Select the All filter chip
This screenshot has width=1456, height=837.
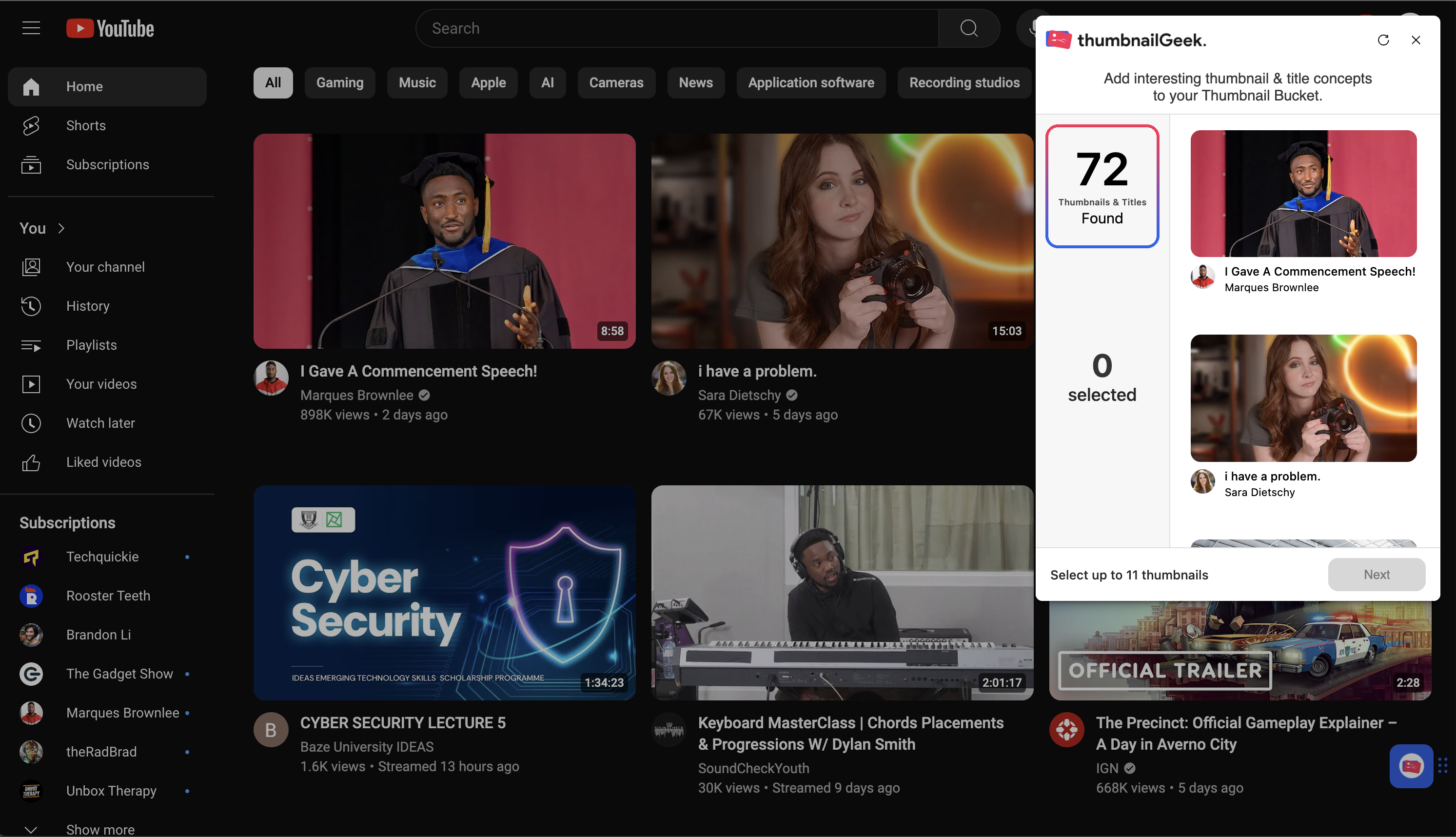273,83
